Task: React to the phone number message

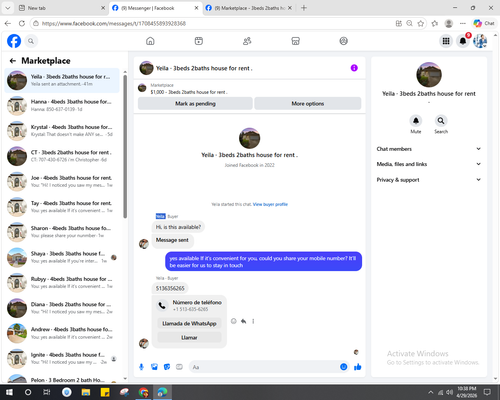Action: pyautogui.click(x=234, y=321)
